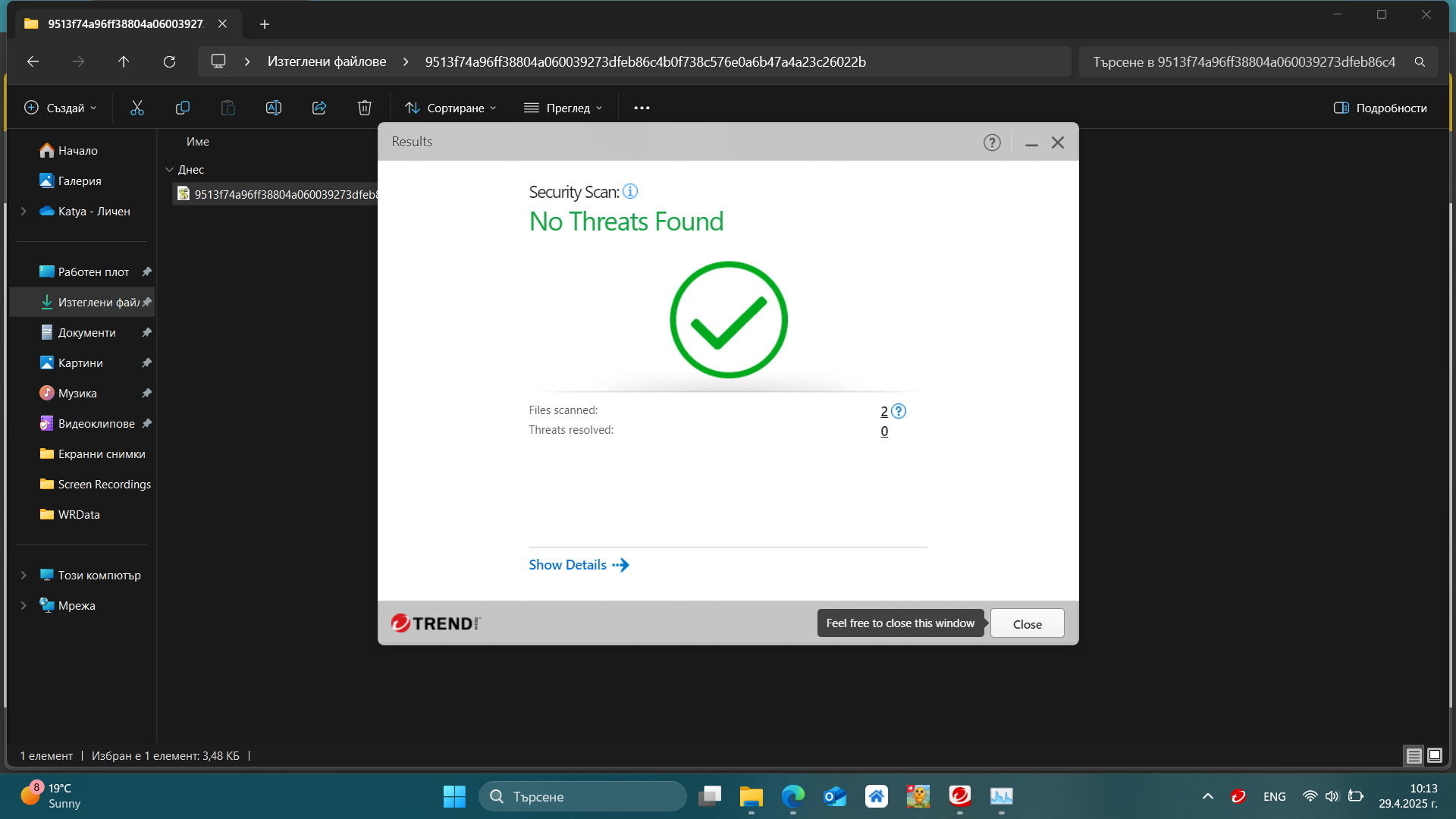This screenshot has width=1456, height=819.
Task: Add a new Explorer tab
Action: pos(265,24)
